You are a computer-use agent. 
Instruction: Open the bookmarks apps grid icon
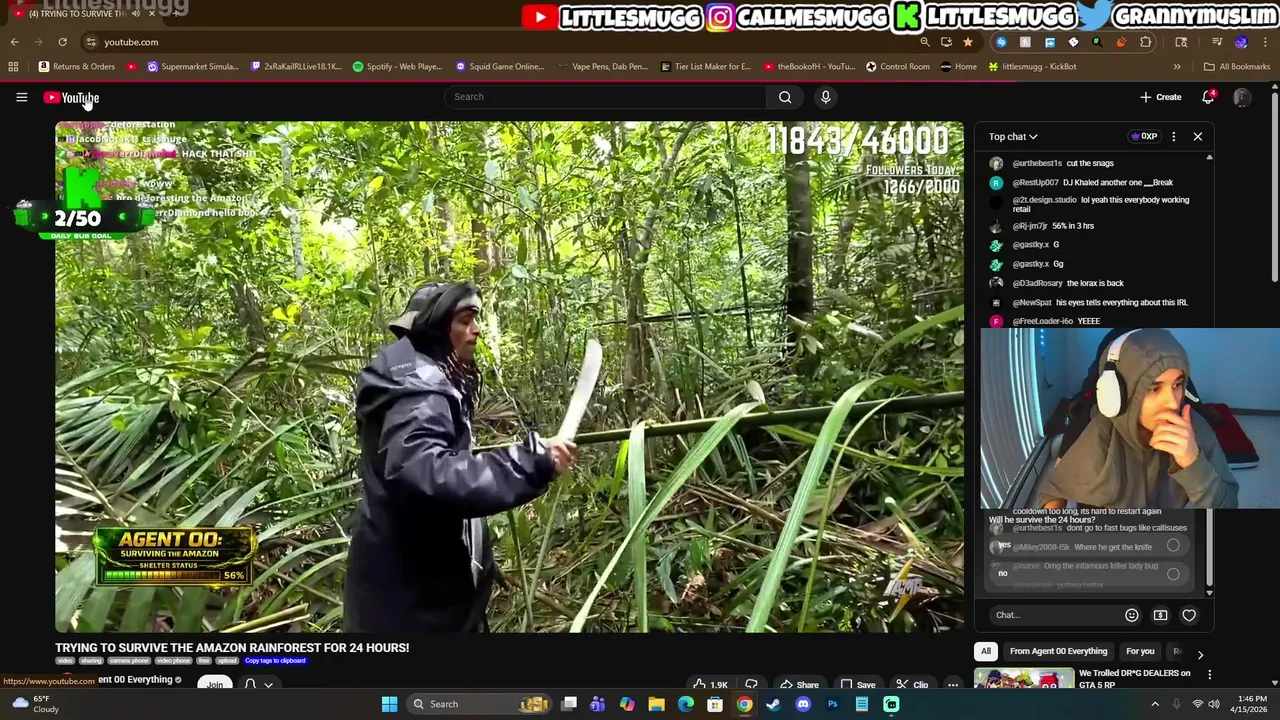13,67
